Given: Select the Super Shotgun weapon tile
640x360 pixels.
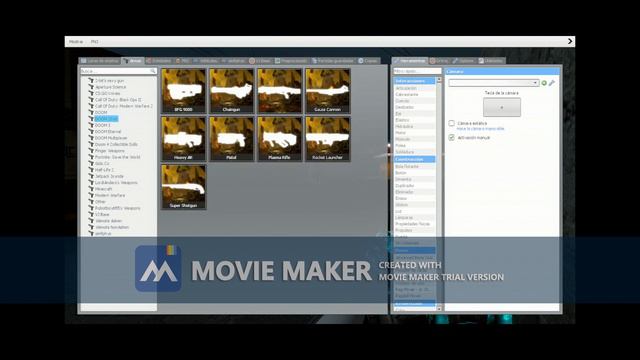Looking at the screenshot, I should coord(183,187).
